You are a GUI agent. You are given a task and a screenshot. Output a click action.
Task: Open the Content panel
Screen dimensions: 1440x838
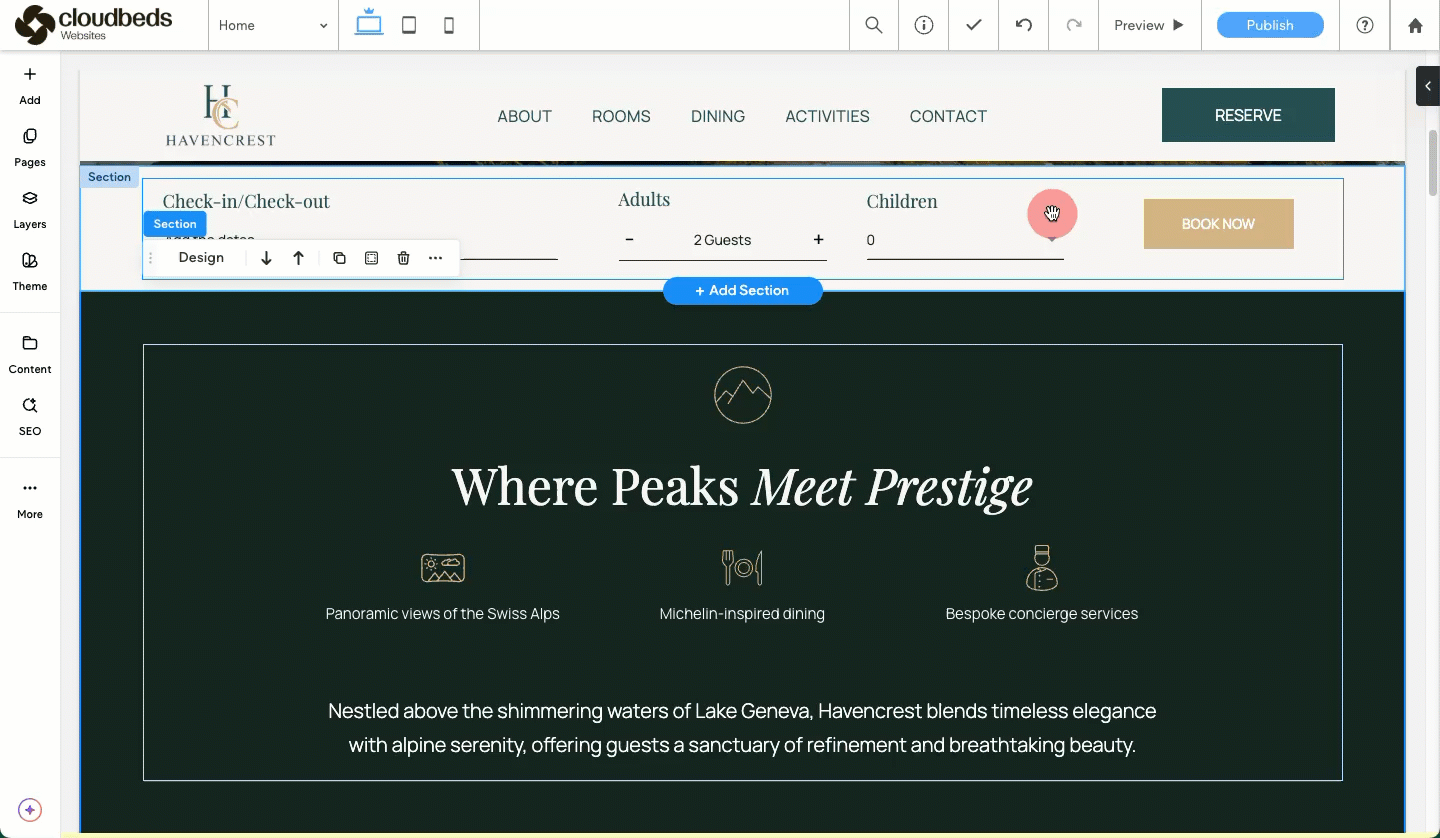30,354
